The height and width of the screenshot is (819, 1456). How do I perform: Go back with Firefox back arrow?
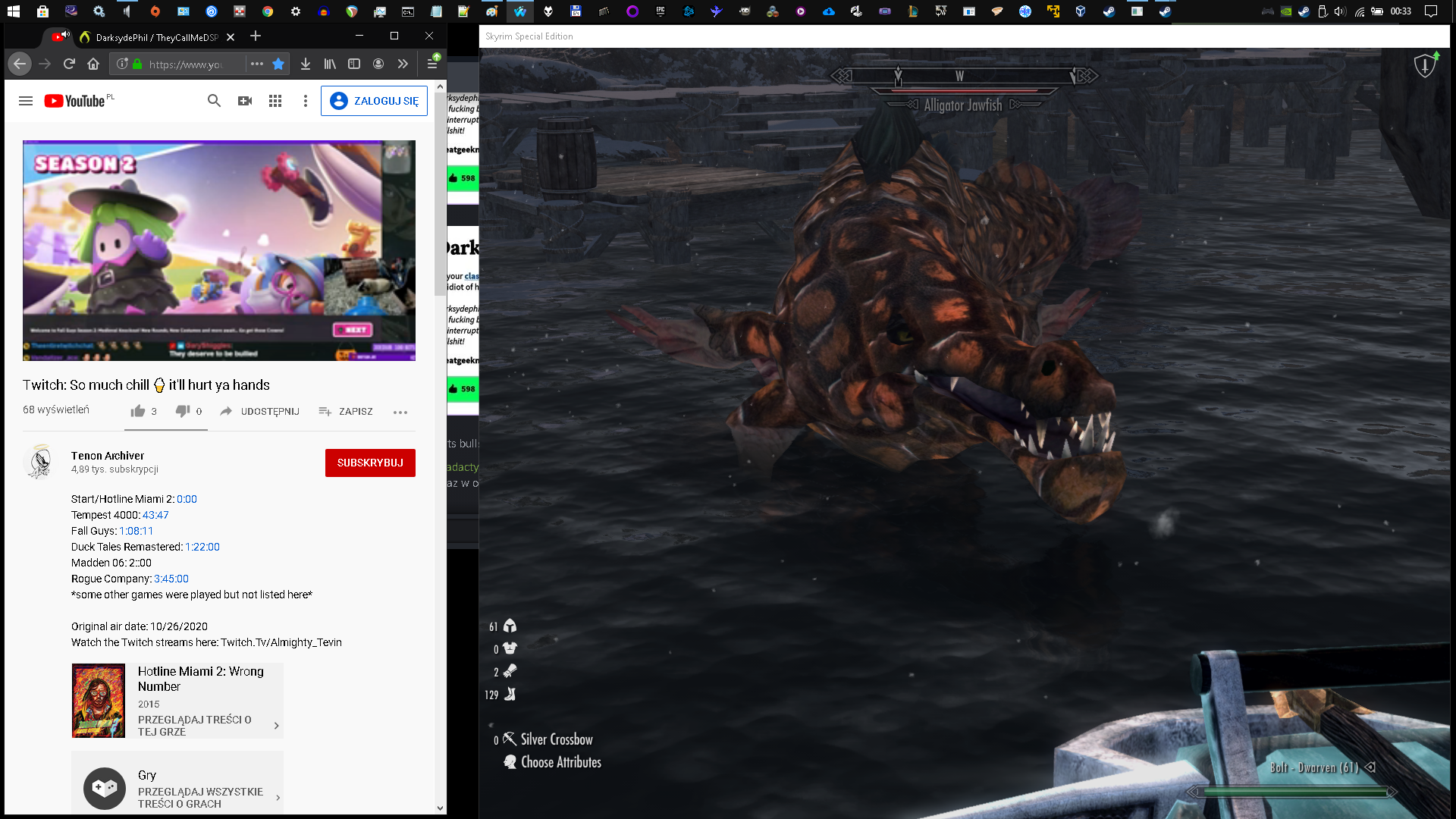[20, 64]
